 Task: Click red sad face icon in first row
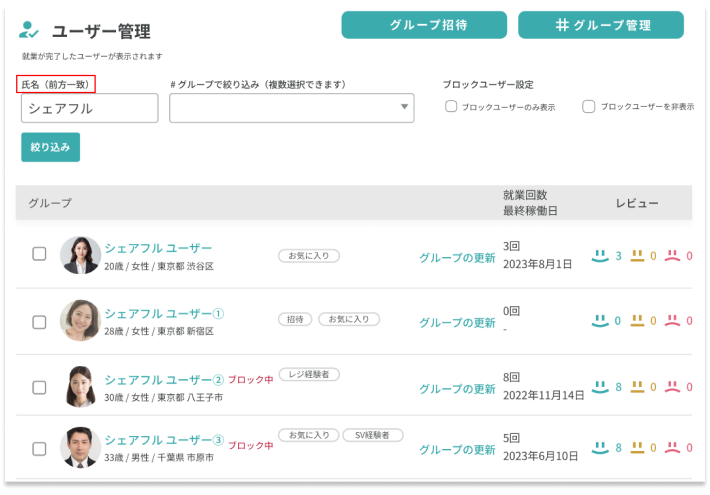(672, 256)
